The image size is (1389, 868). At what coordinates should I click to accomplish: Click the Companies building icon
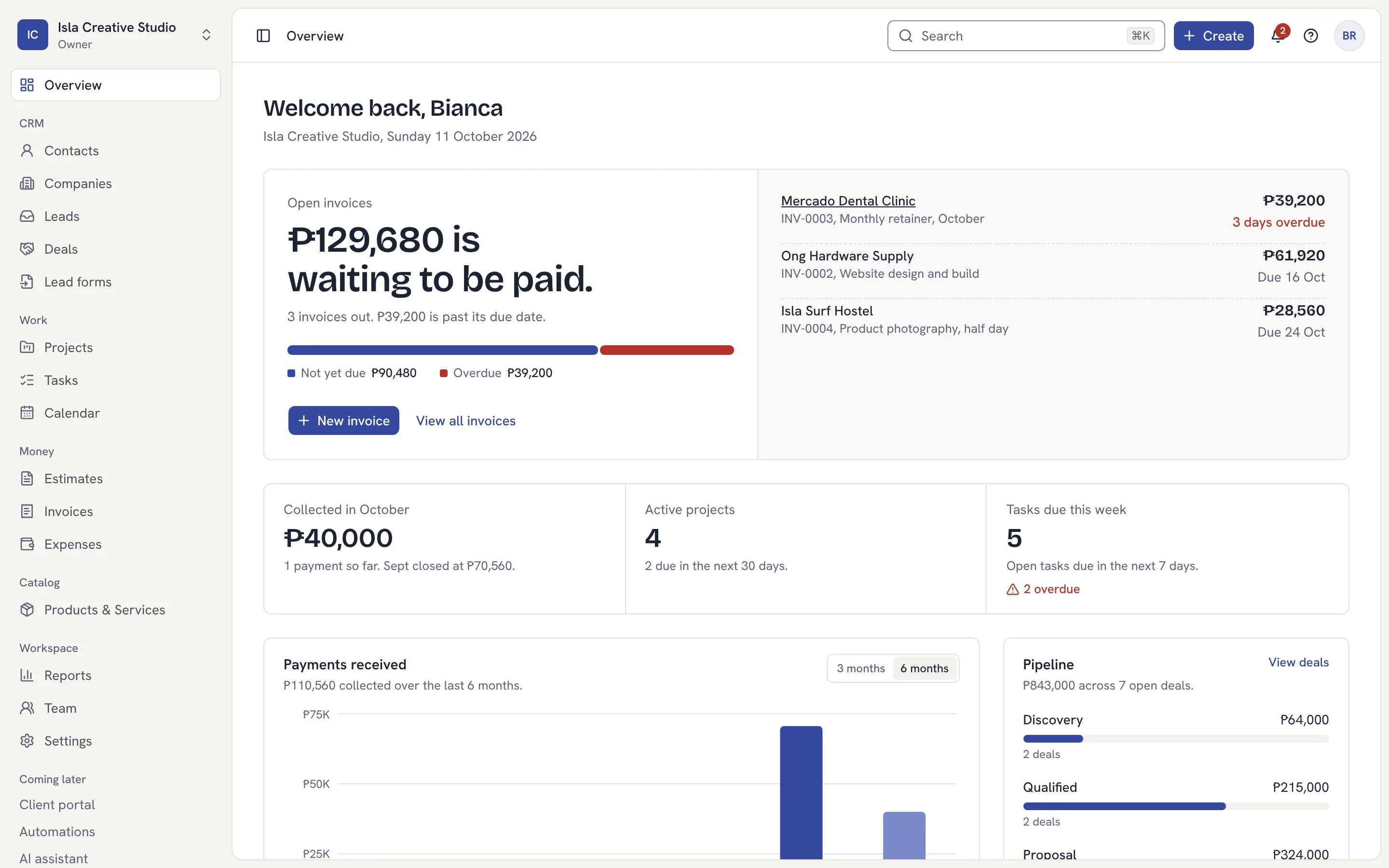pos(27,183)
